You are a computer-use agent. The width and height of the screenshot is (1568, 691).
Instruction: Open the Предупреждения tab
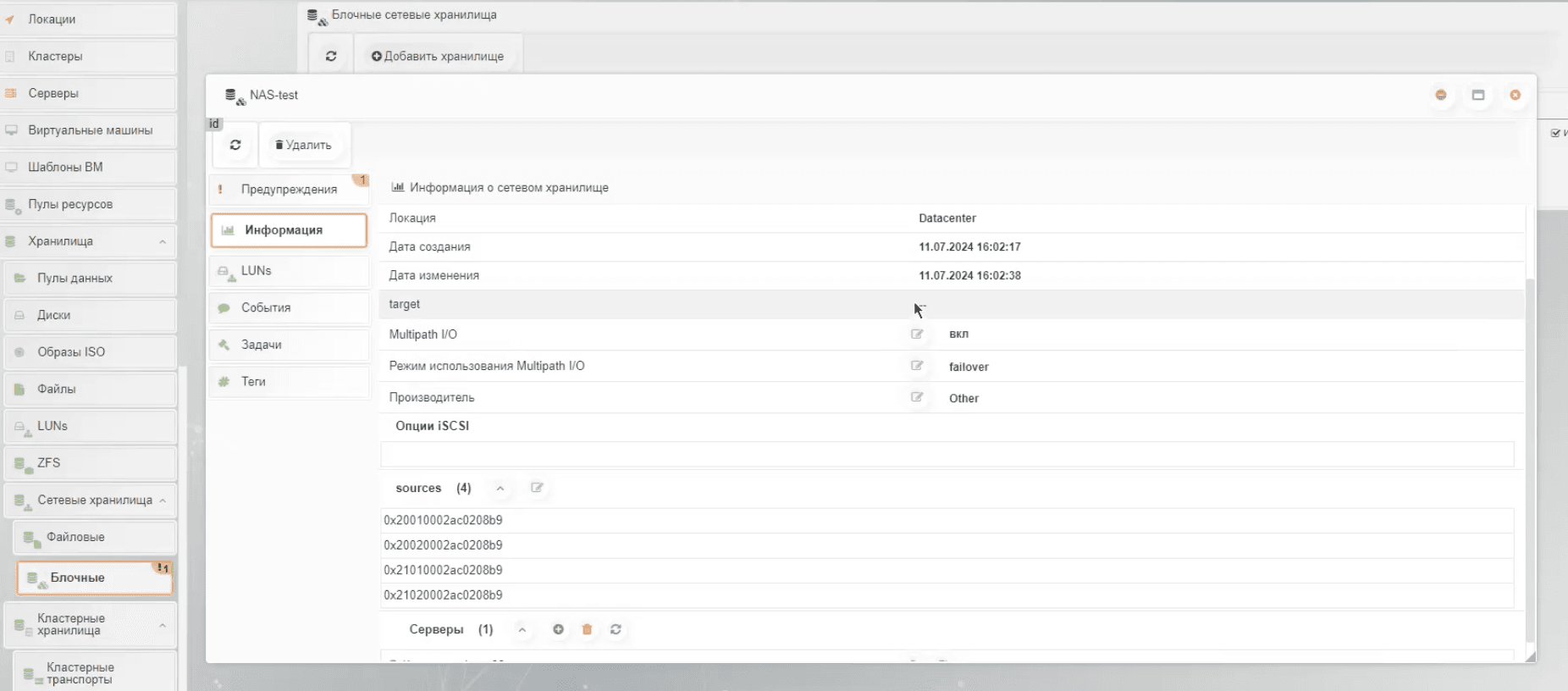tap(289, 189)
